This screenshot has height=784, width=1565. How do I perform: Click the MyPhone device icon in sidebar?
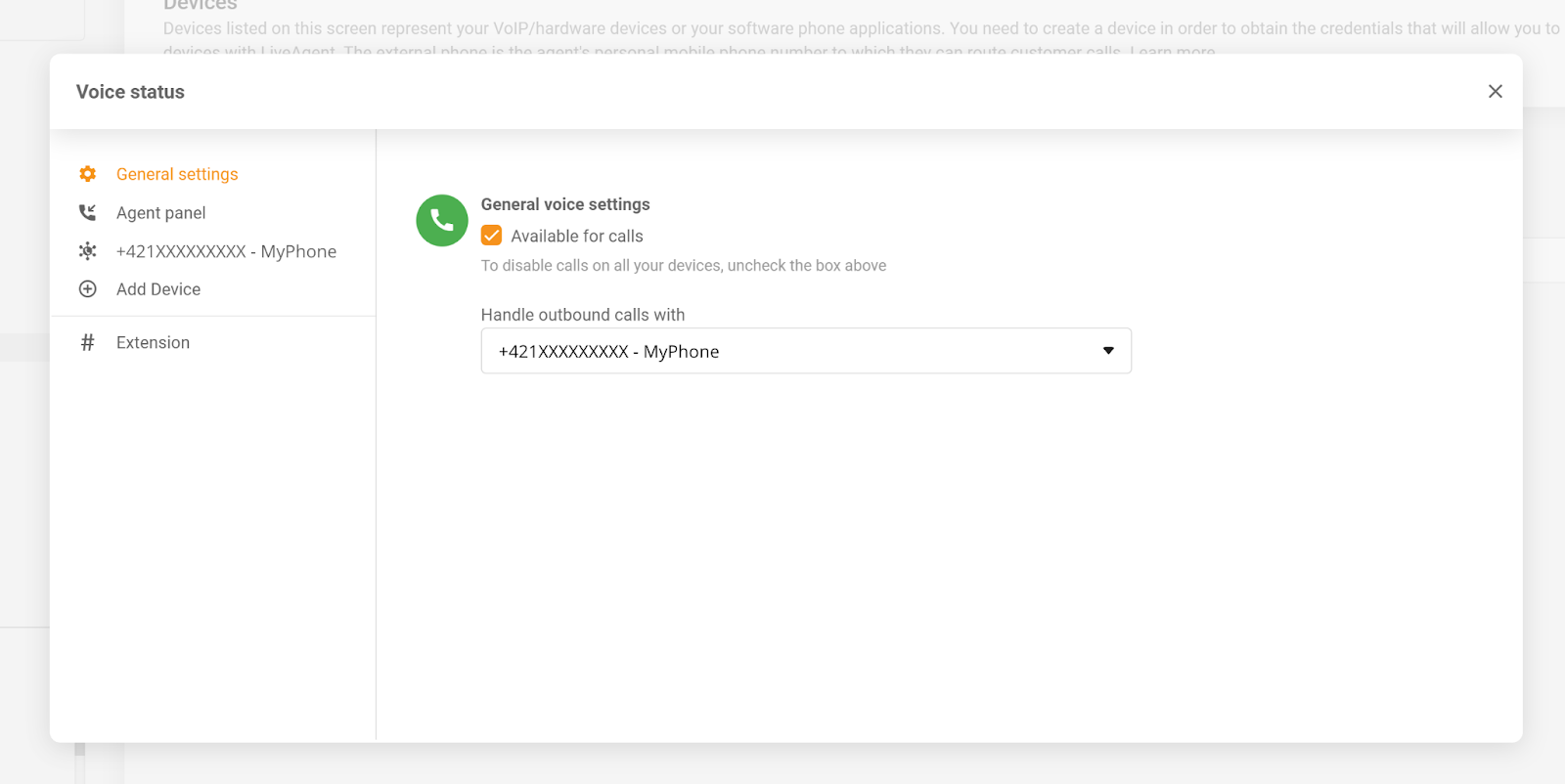click(88, 251)
